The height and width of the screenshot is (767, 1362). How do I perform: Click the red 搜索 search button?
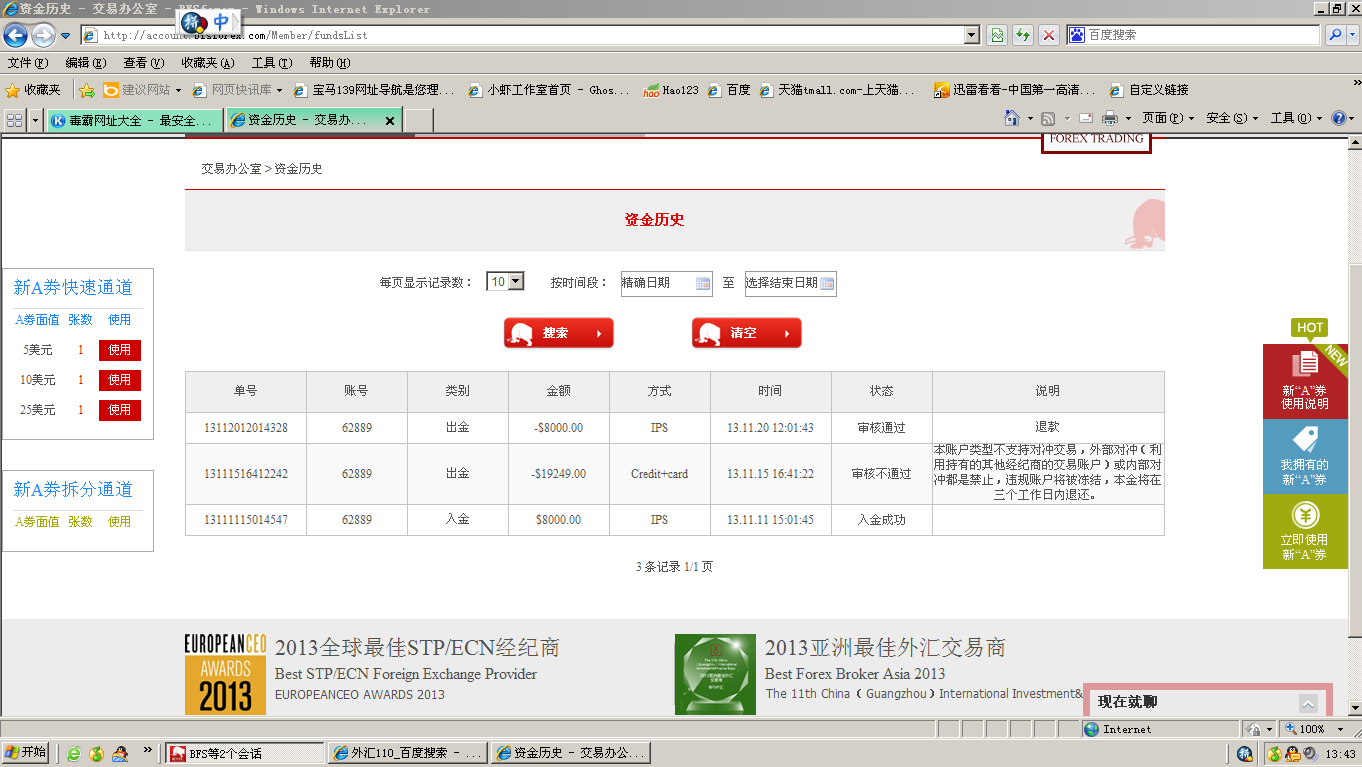click(559, 333)
